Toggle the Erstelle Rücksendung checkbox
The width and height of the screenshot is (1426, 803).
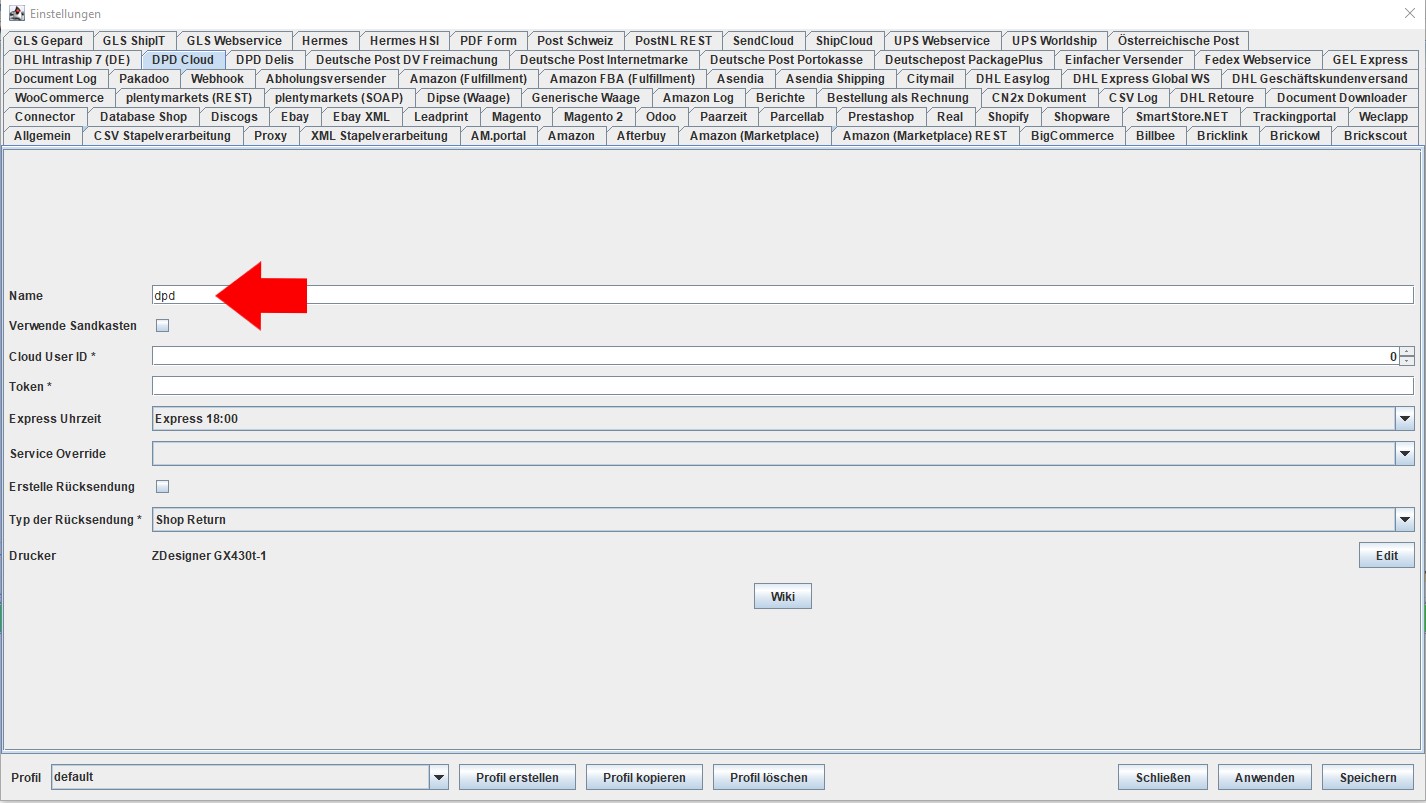162,486
